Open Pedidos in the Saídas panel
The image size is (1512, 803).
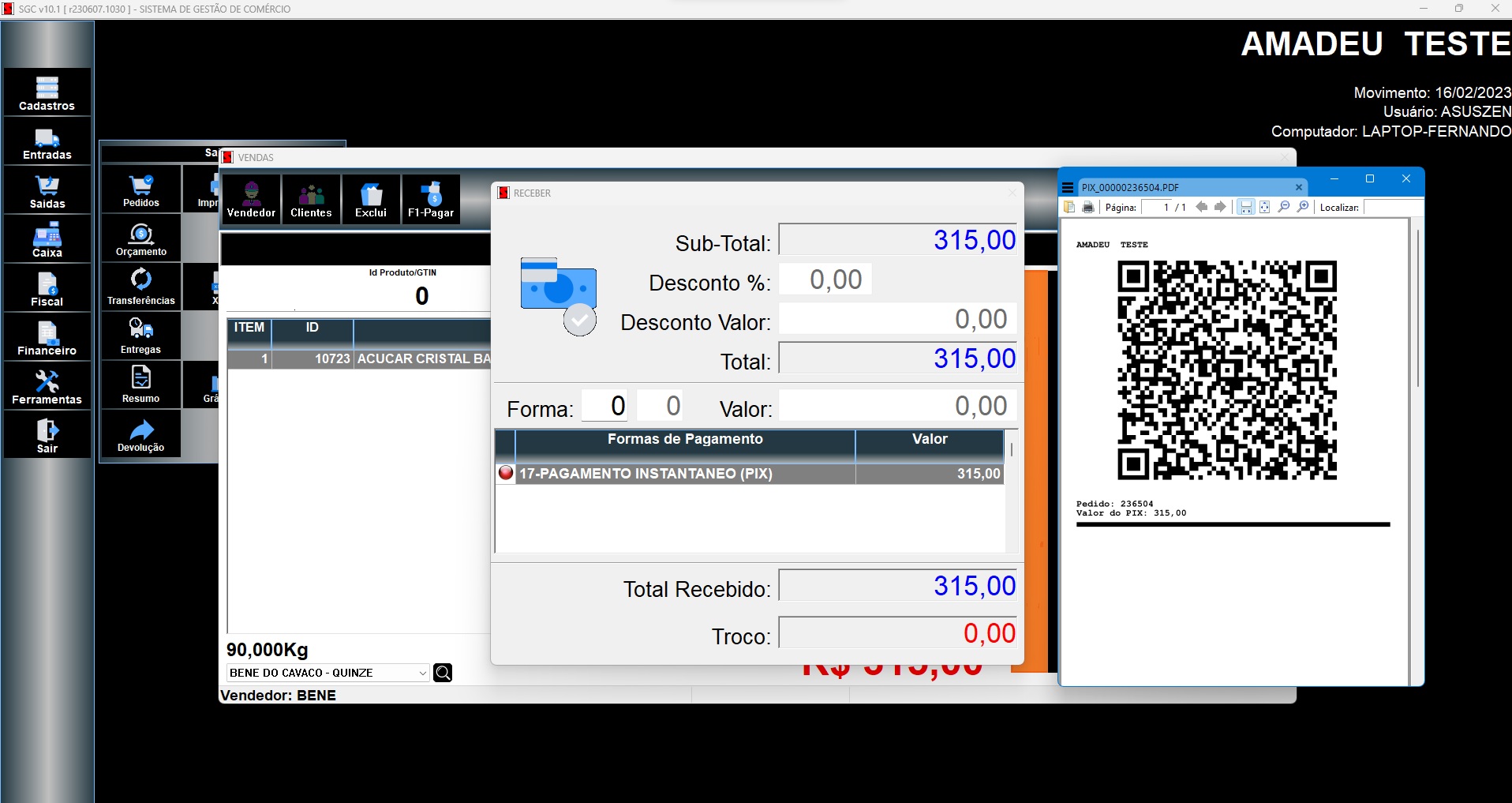pos(141,189)
